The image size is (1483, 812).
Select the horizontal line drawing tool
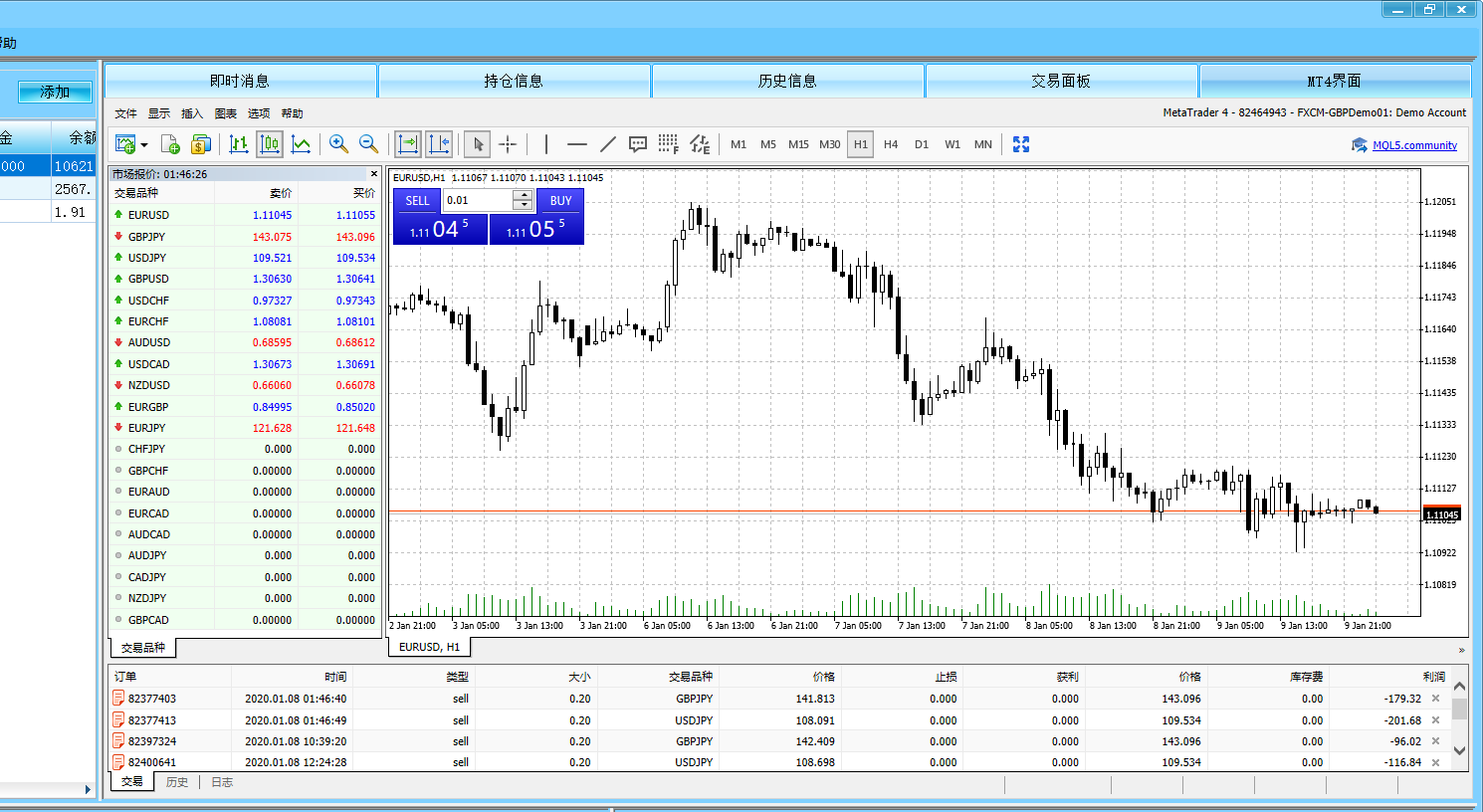pos(576,144)
